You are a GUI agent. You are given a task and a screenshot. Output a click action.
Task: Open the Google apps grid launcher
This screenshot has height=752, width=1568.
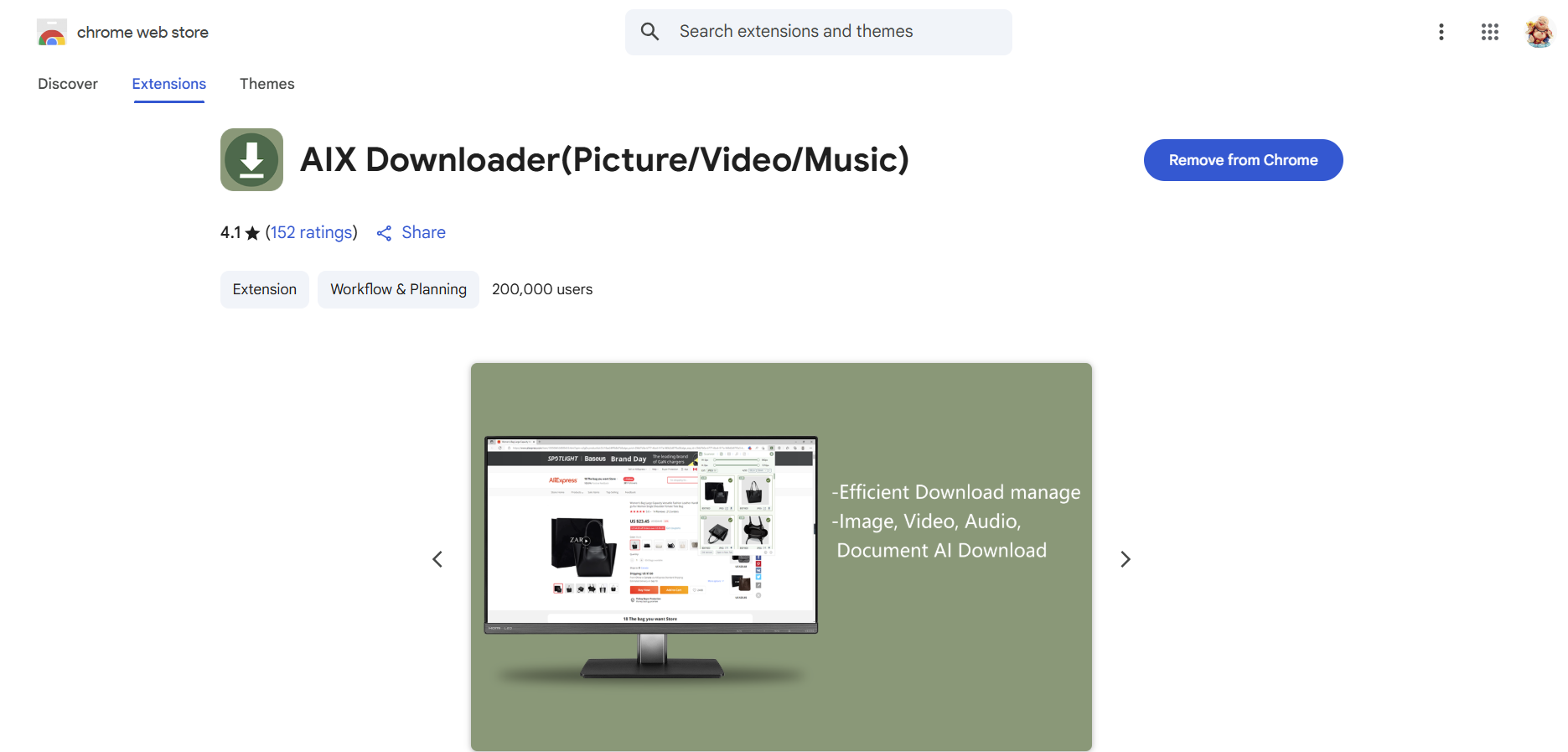pos(1489,32)
